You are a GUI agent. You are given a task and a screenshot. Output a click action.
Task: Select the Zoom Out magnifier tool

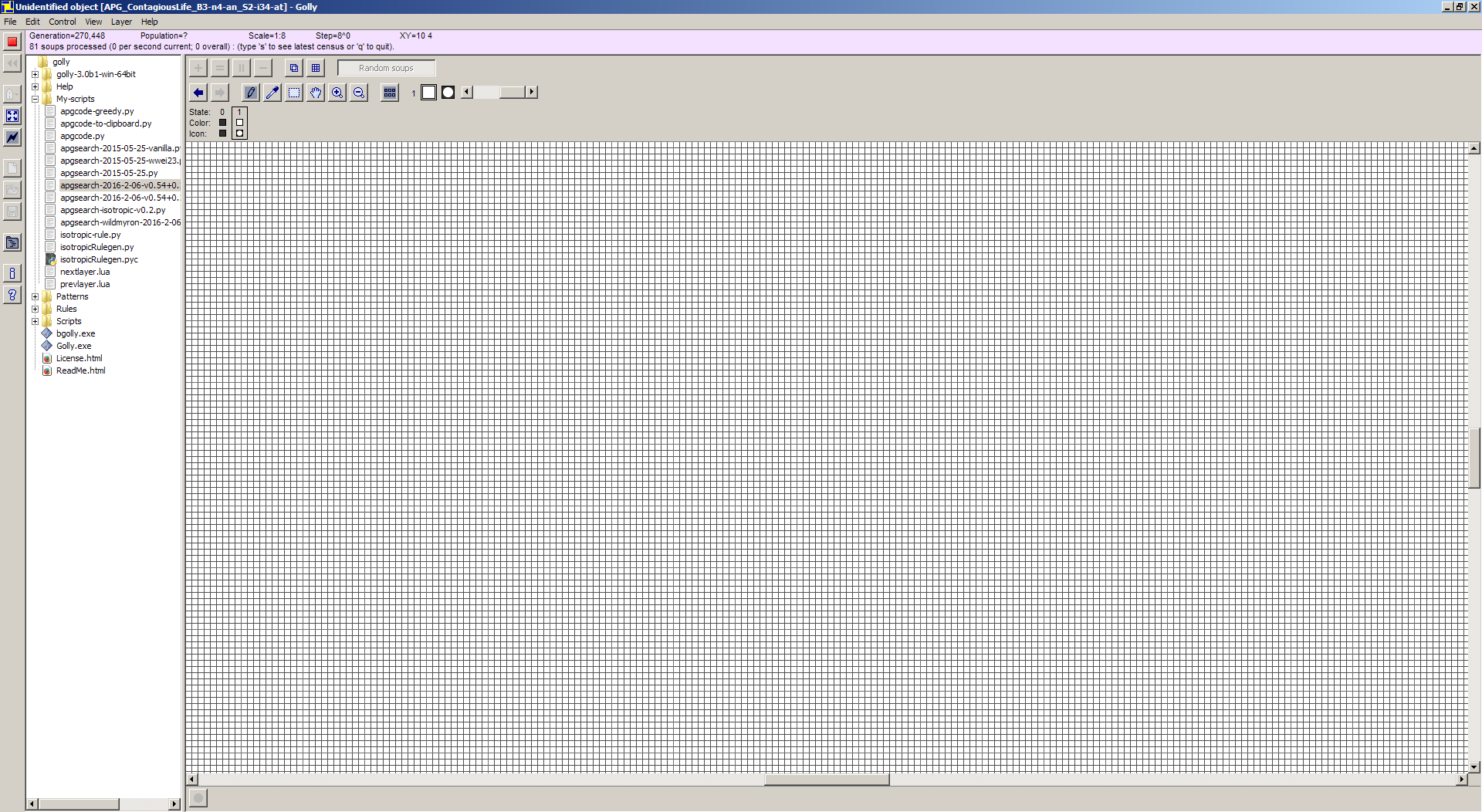359,93
